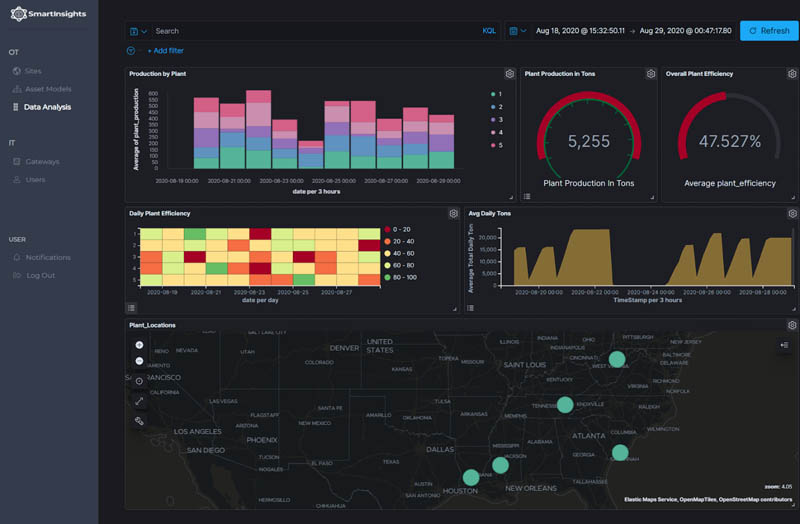Click plant marker near West Virginia
This screenshot has width=800, height=524.
click(x=617, y=359)
